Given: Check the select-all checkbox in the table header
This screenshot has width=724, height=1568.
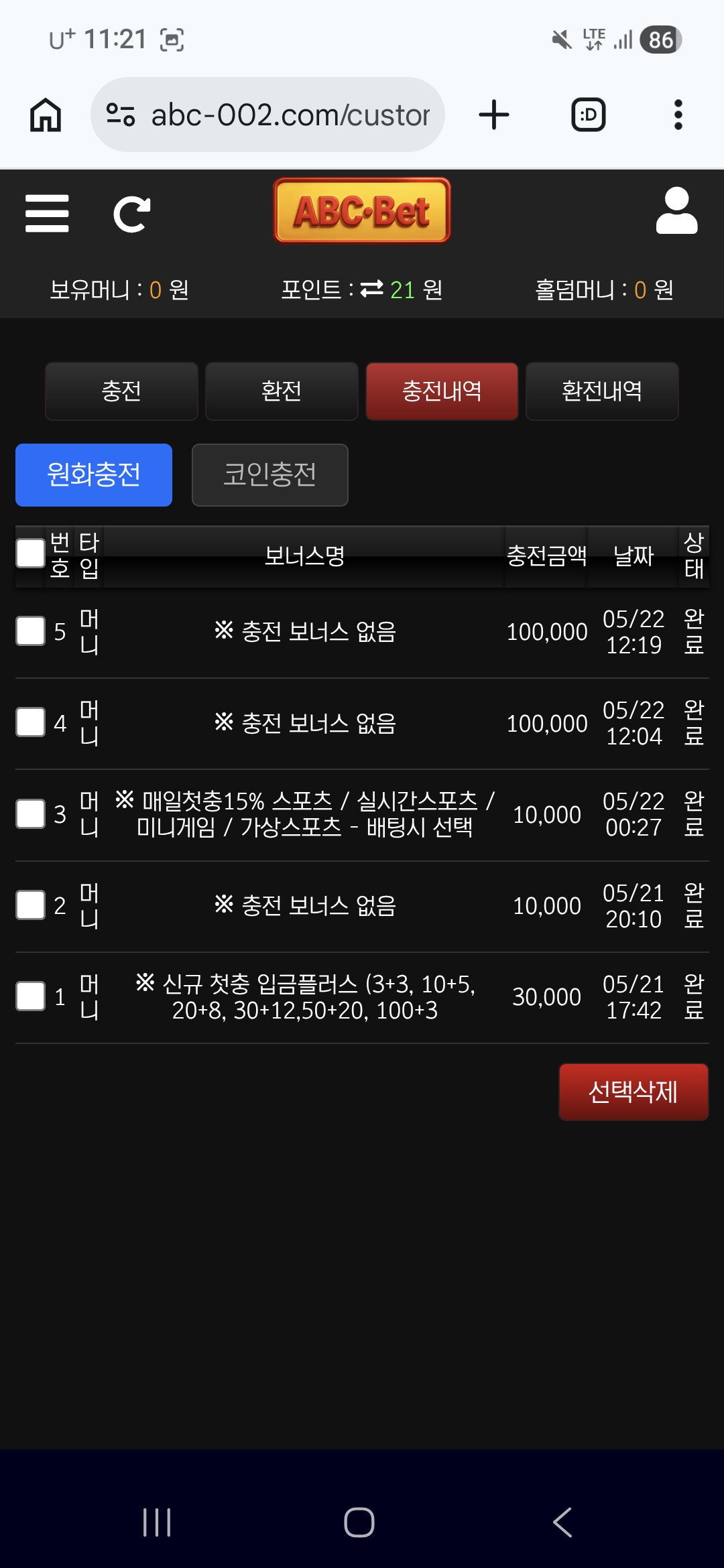Looking at the screenshot, I should (x=30, y=553).
